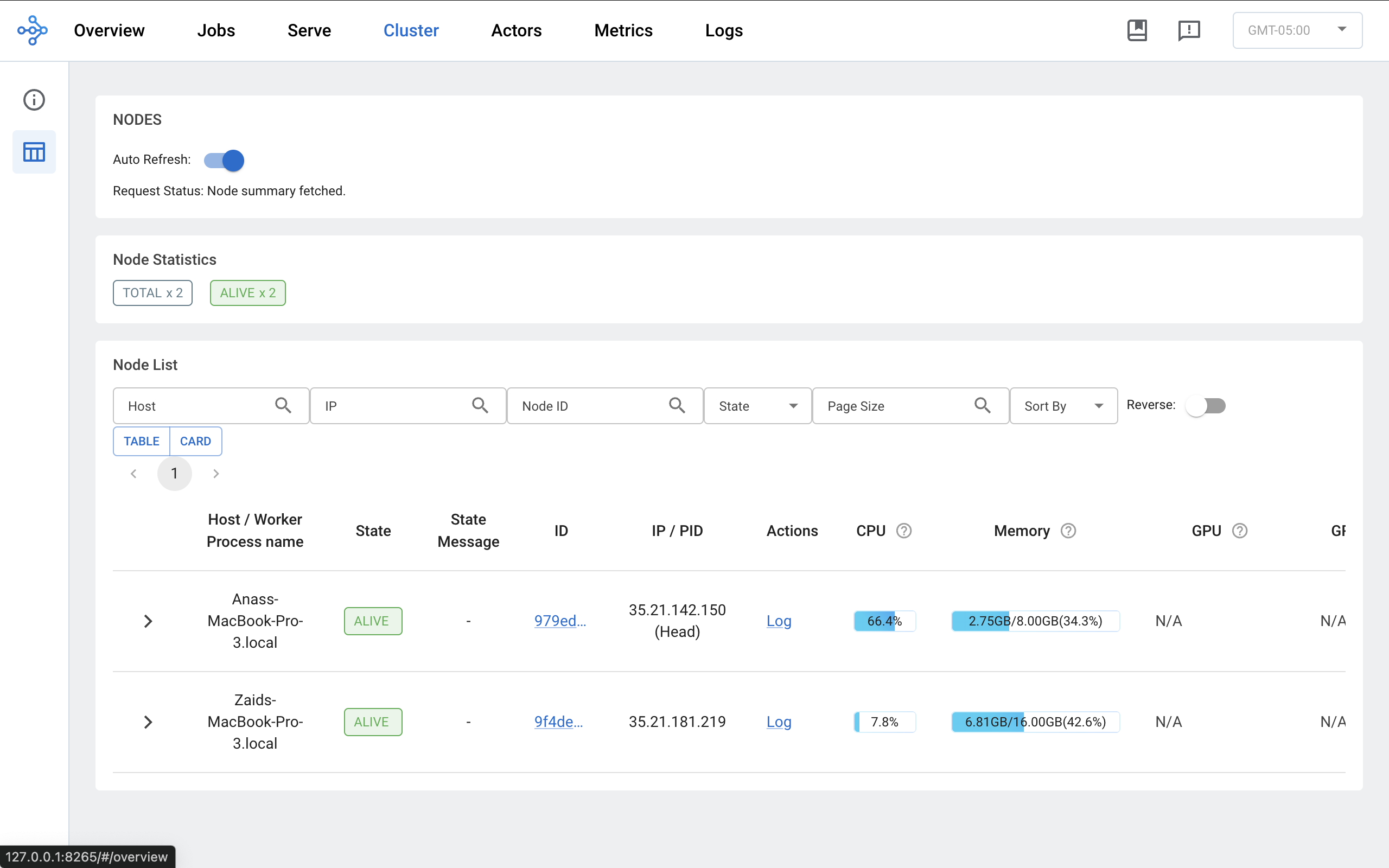Click the Ray logo icon

click(x=32, y=30)
